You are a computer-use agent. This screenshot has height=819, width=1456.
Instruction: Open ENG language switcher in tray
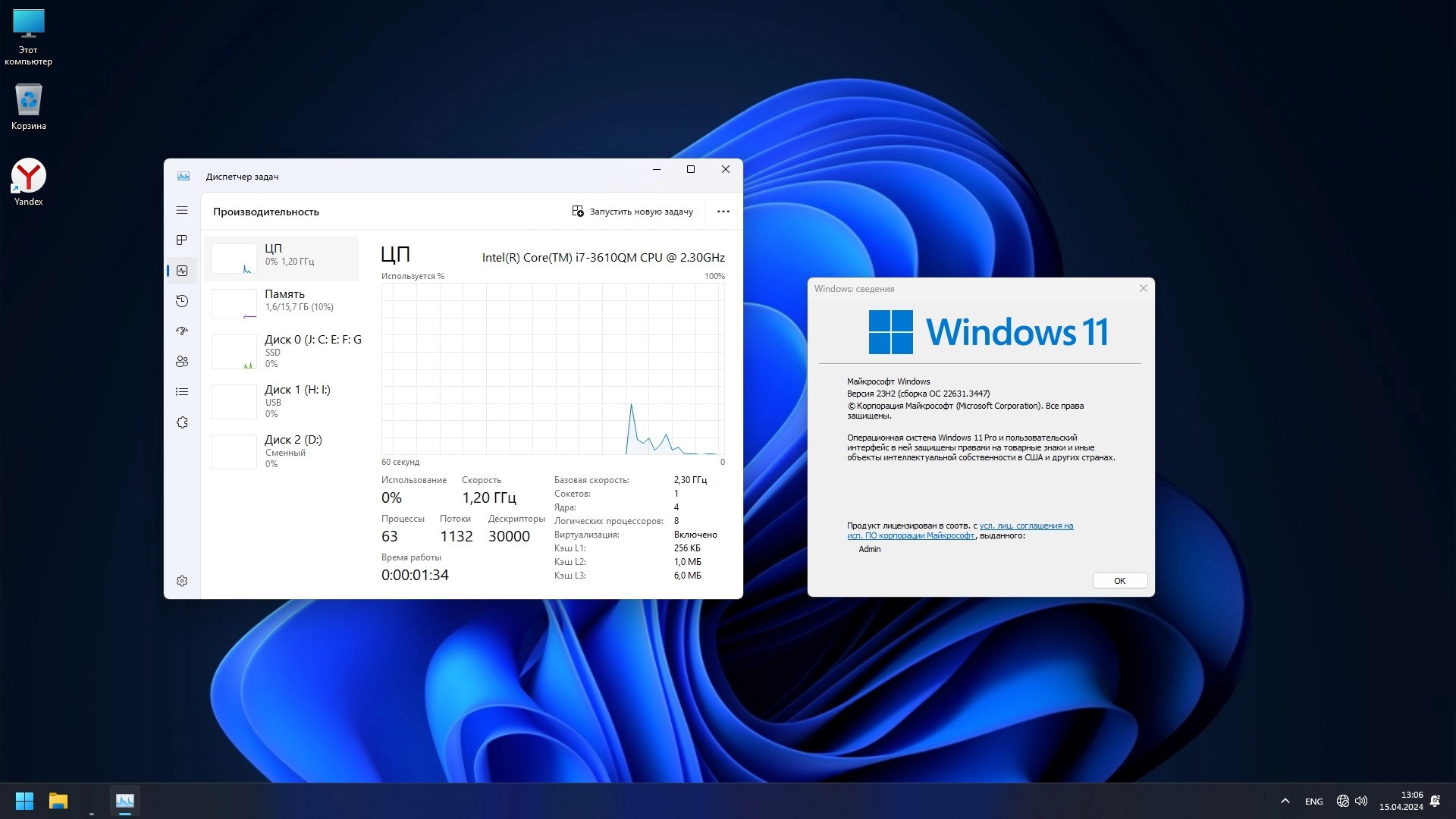click(1313, 802)
